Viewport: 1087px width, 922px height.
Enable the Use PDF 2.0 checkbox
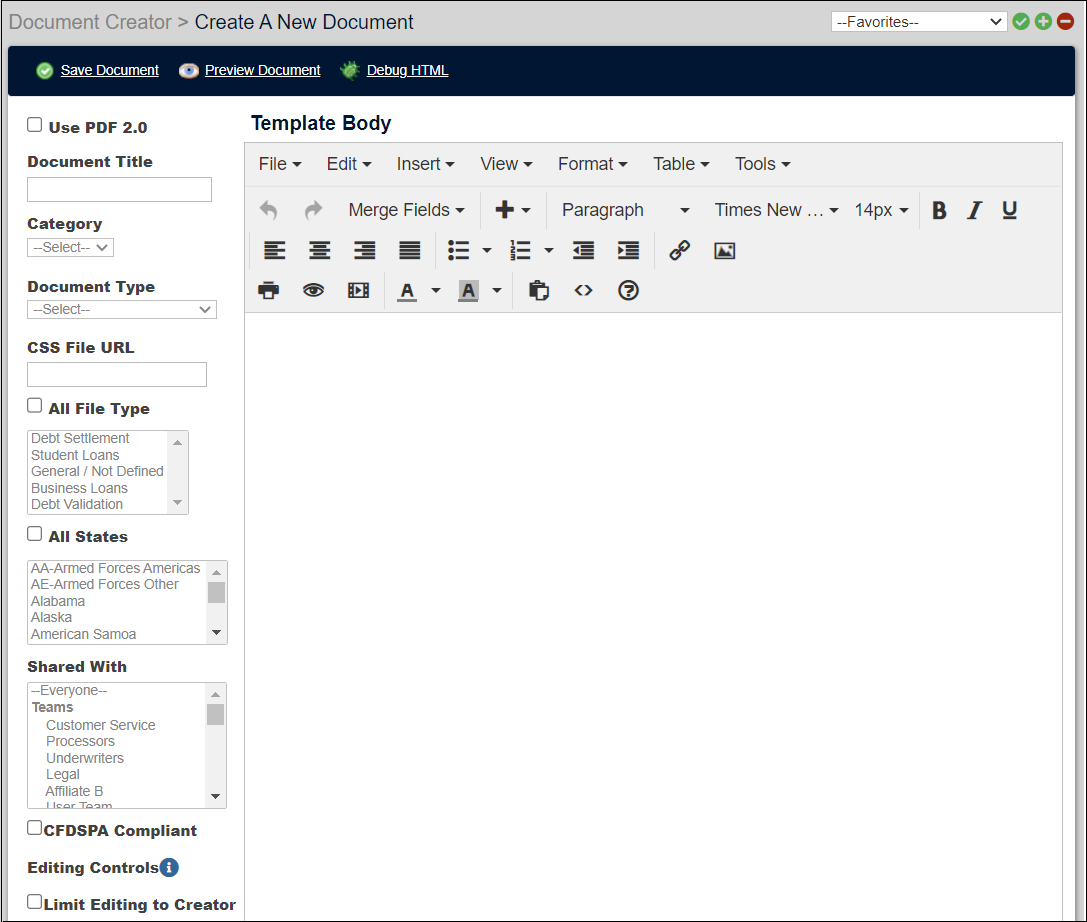click(x=34, y=124)
